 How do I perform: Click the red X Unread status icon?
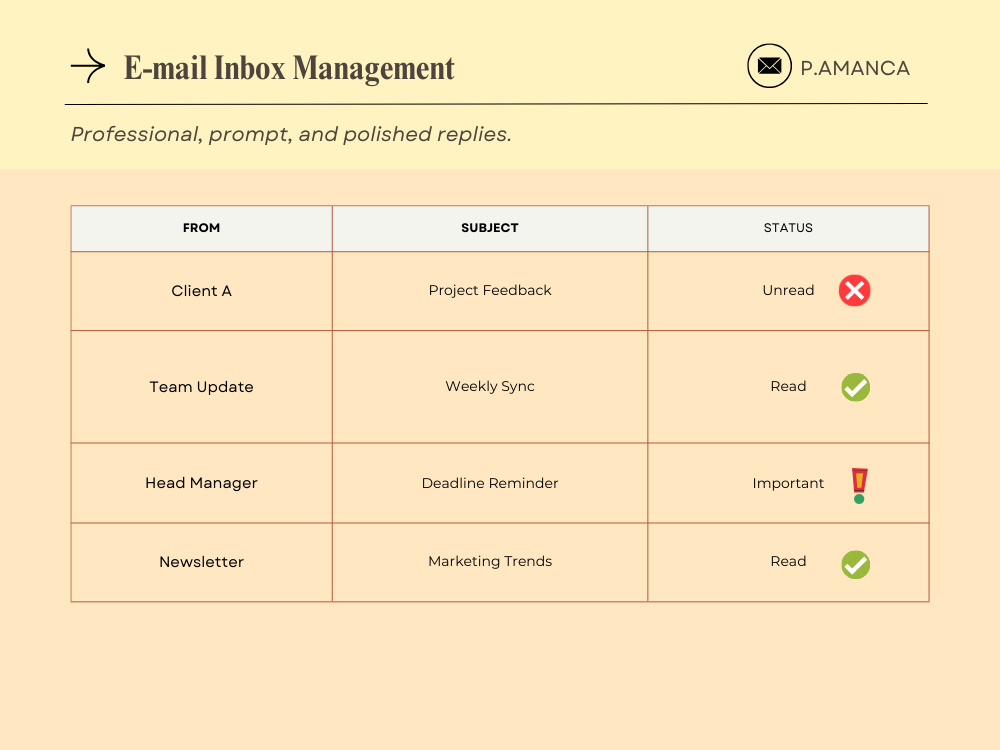pos(855,291)
